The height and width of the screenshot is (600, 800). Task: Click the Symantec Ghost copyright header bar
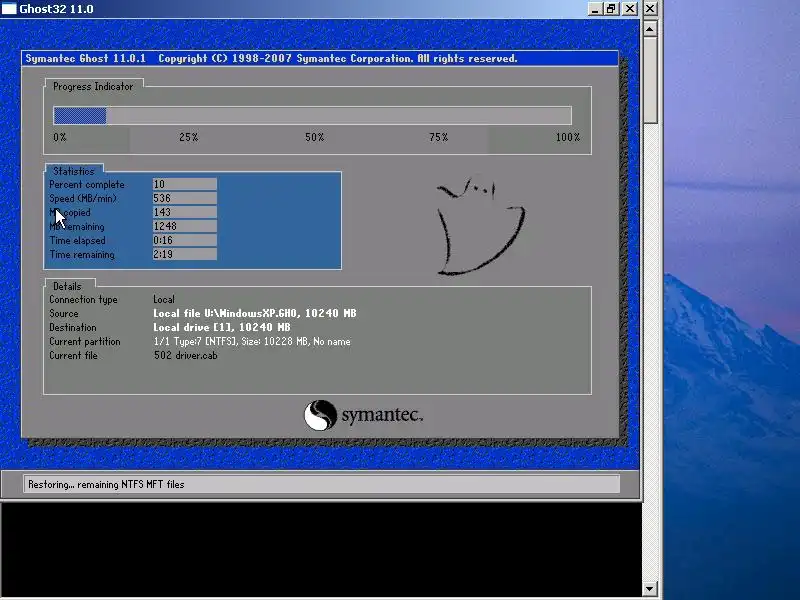pyautogui.click(x=320, y=58)
